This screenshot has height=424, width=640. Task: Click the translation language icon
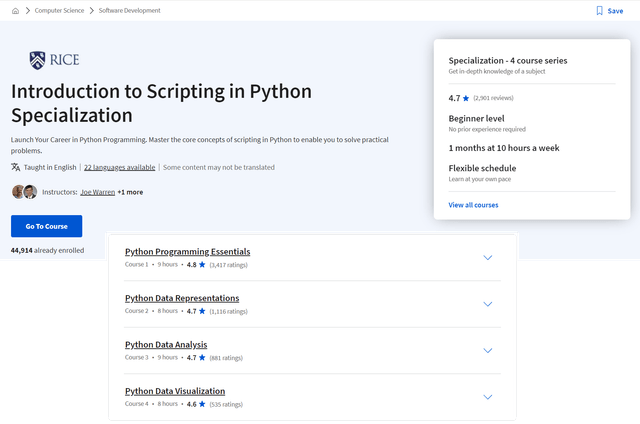click(x=15, y=167)
